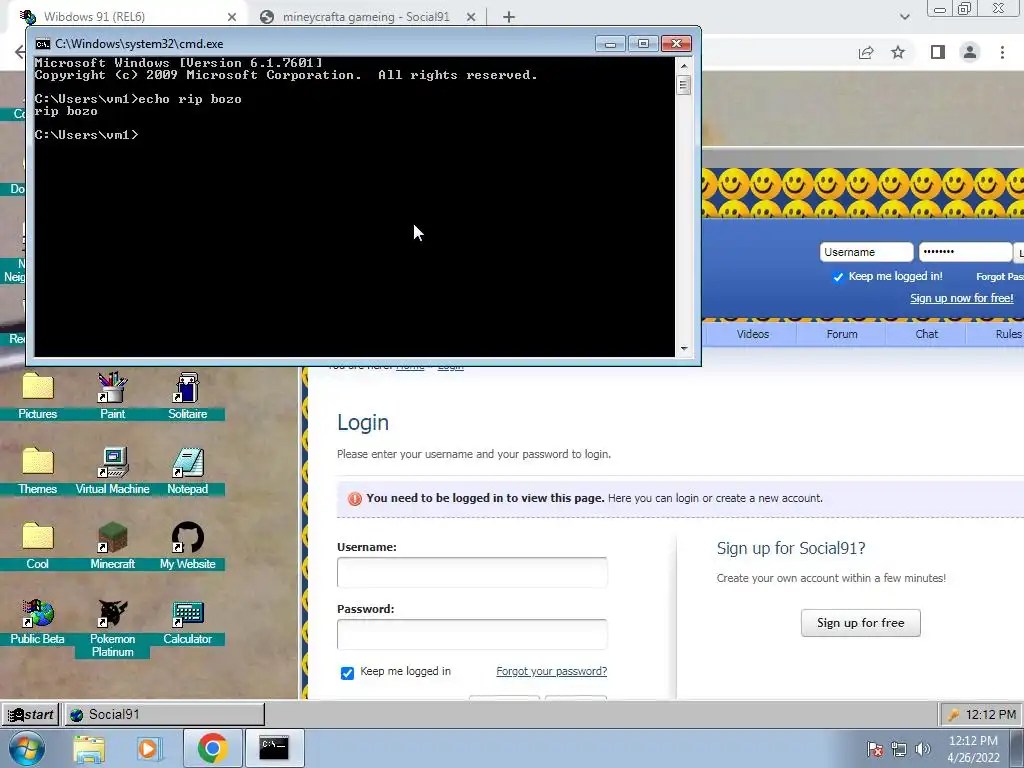Open Action Center flag tray icon
1024x768 pixels.
(875, 749)
